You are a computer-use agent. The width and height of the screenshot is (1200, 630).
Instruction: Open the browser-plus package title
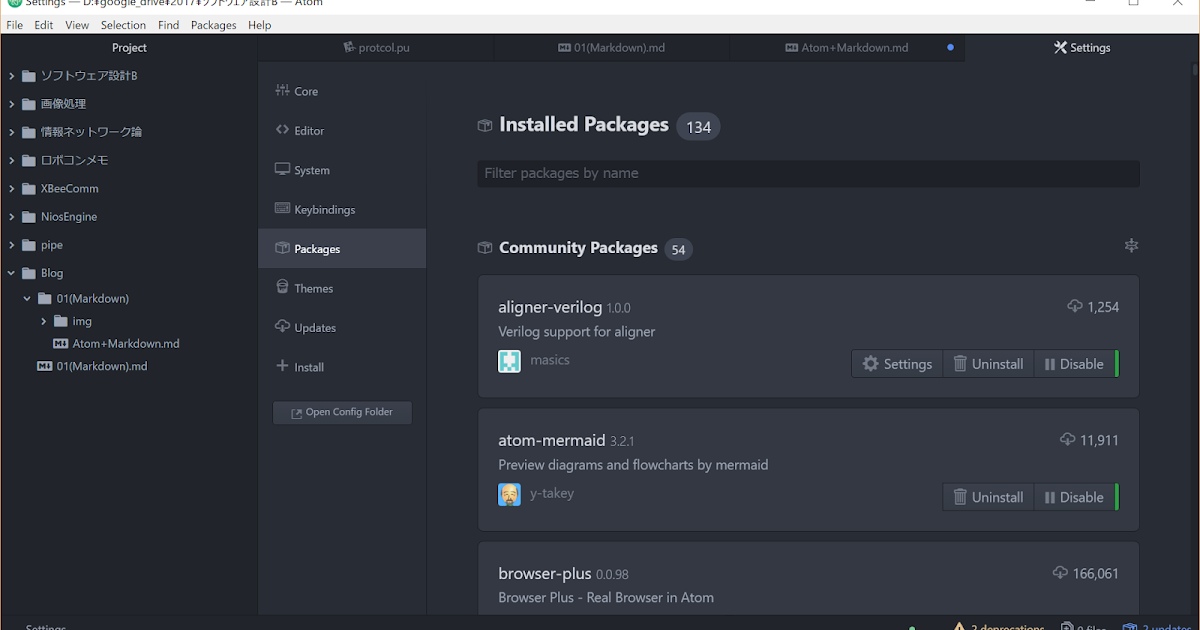click(545, 573)
